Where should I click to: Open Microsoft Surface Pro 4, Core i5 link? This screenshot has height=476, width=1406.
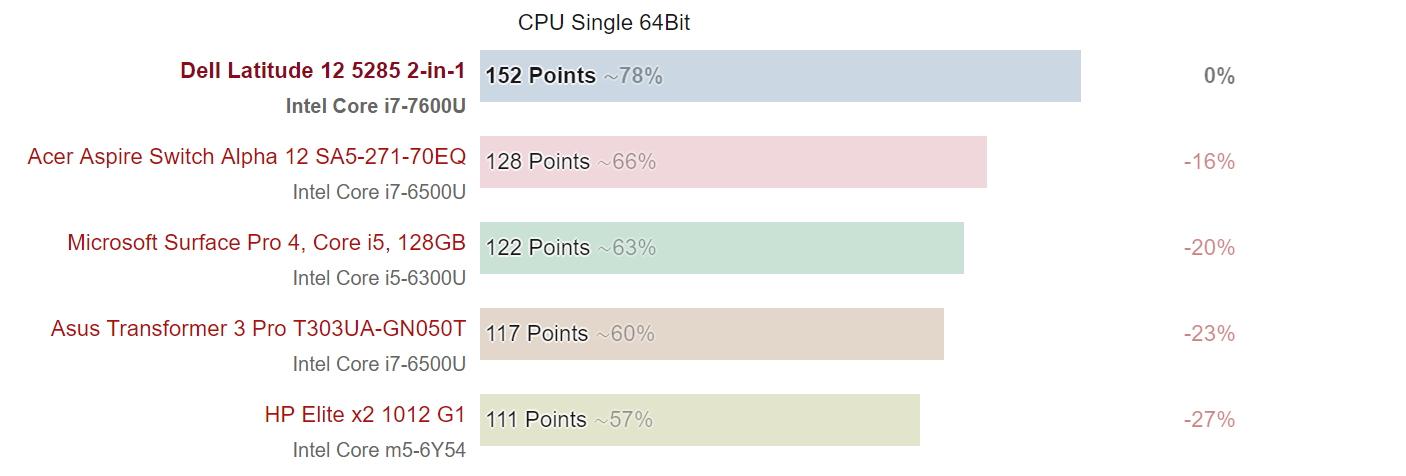click(x=267, y=242)
